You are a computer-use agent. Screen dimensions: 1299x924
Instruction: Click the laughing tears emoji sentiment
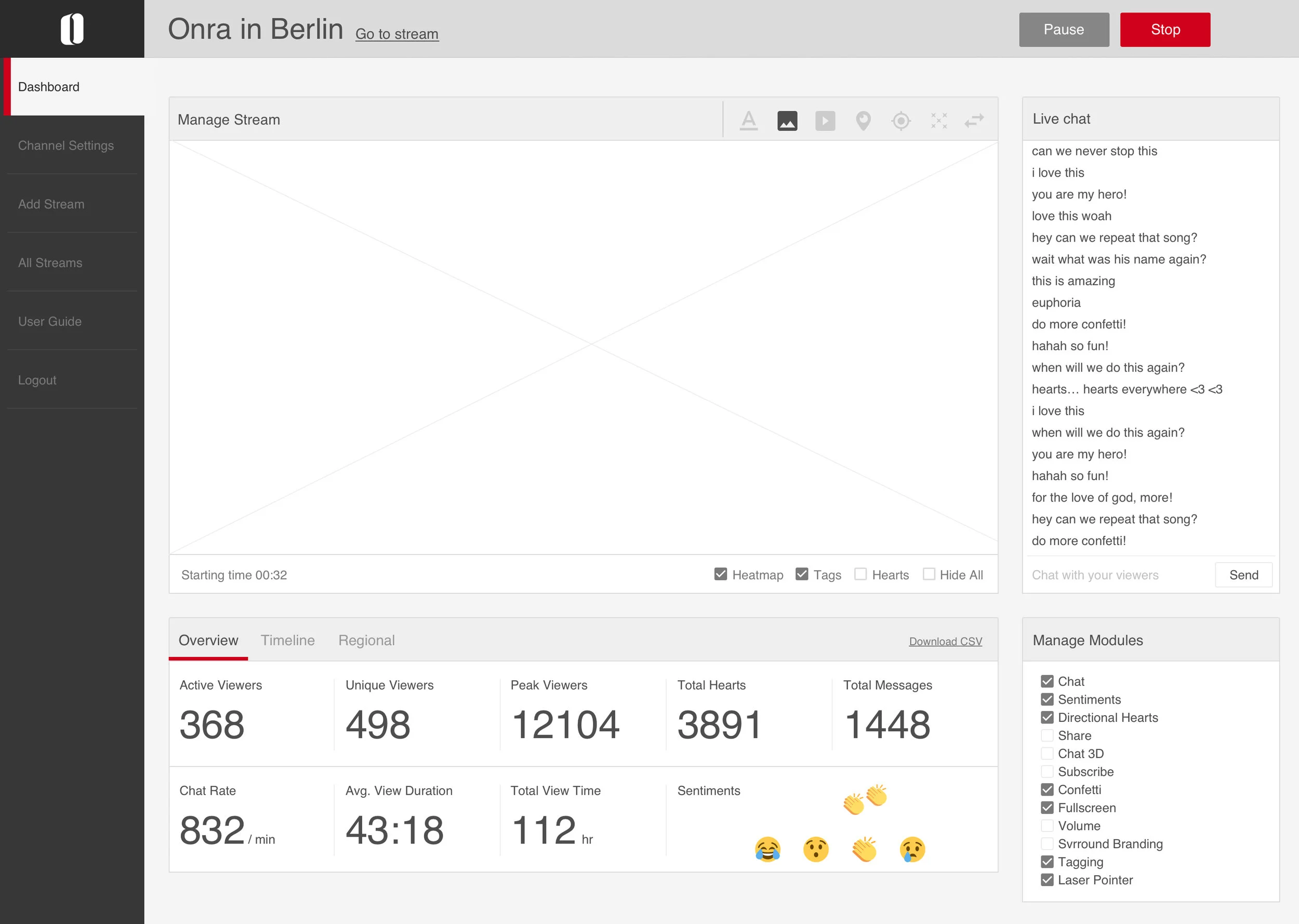[767, 850]
